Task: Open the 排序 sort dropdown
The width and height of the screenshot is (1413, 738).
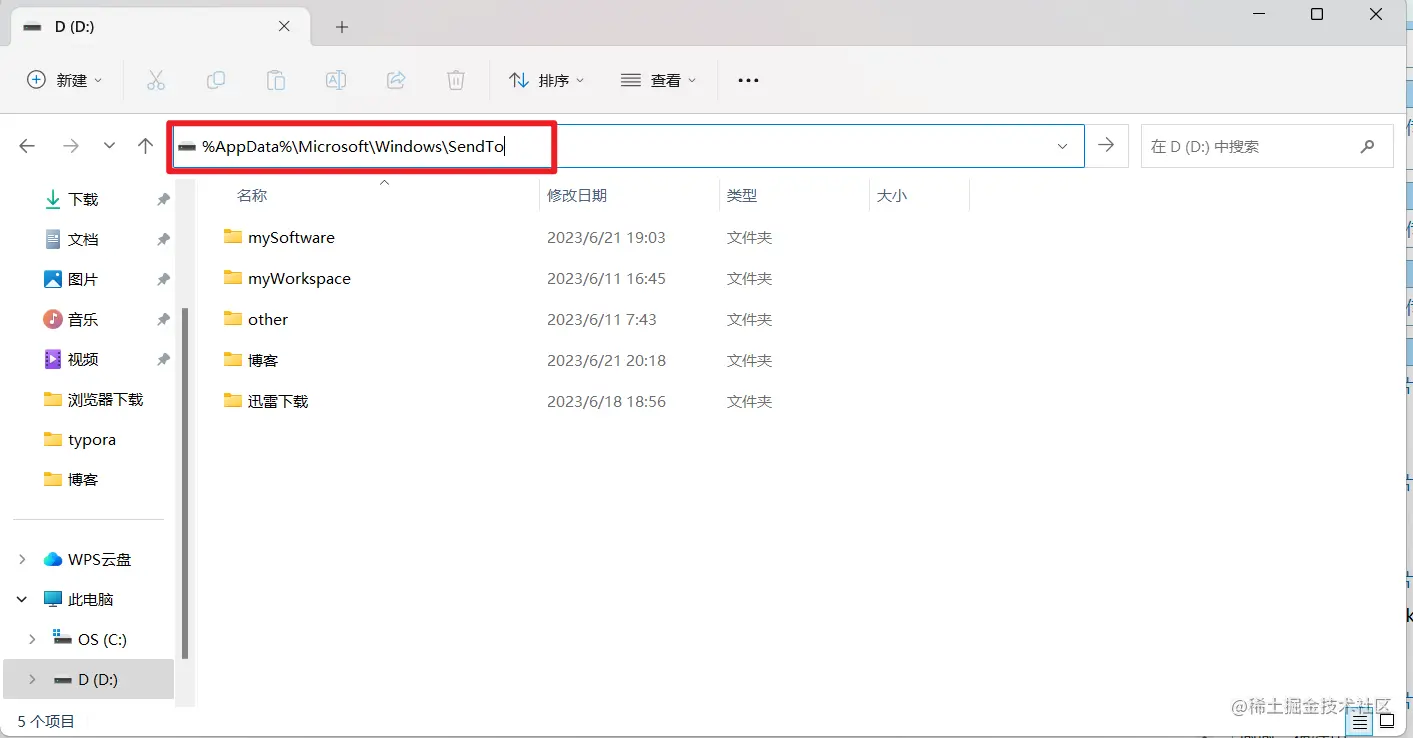Action: pyautogui.click(x=546, y=80)
